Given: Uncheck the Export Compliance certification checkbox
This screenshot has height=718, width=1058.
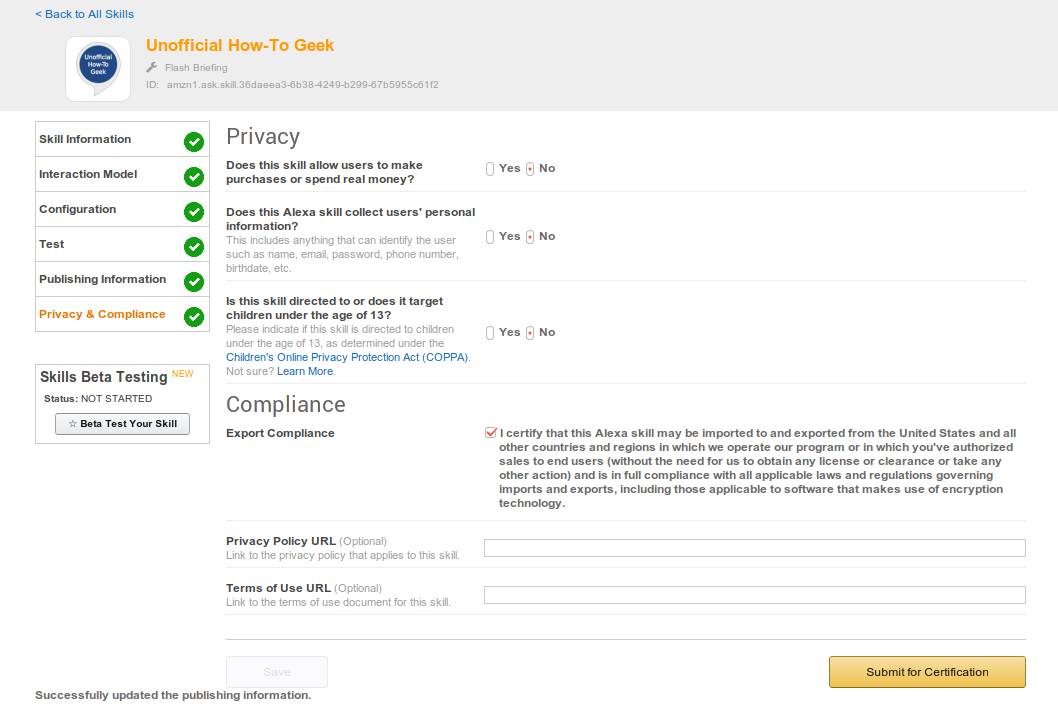Looking at the screenshot, I should (x=491, y=433).
